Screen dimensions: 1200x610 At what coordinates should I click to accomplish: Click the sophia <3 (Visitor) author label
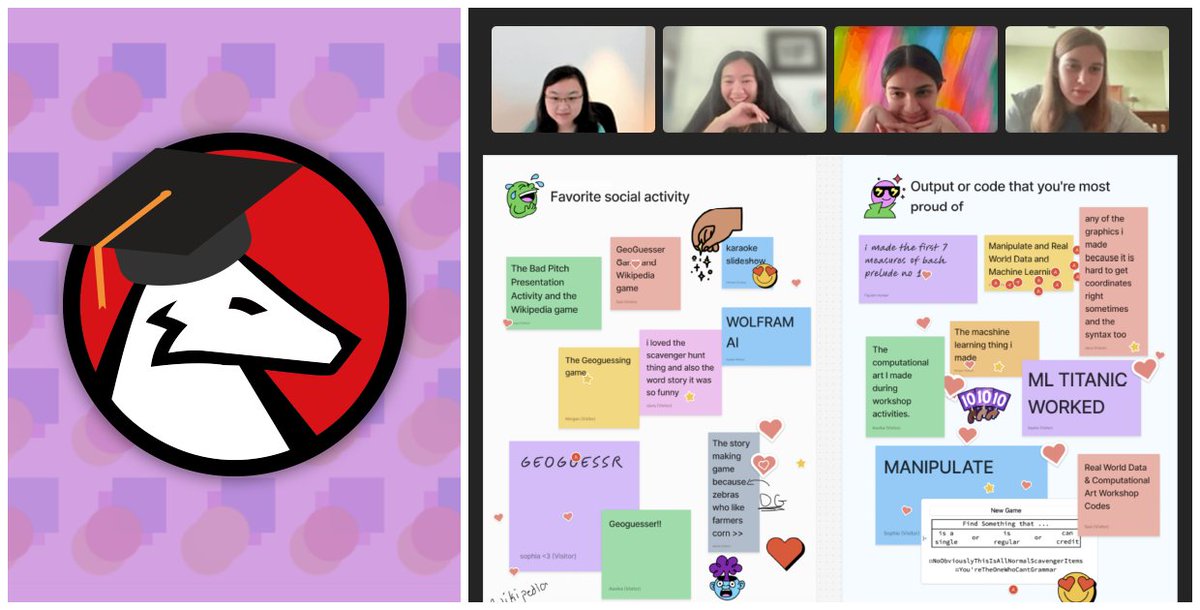tap(548, 556)
